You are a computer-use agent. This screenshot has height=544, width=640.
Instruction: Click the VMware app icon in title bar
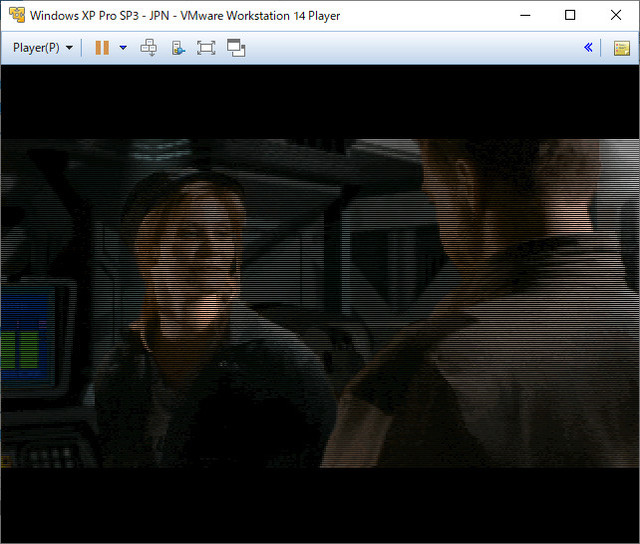pos(17,15)
